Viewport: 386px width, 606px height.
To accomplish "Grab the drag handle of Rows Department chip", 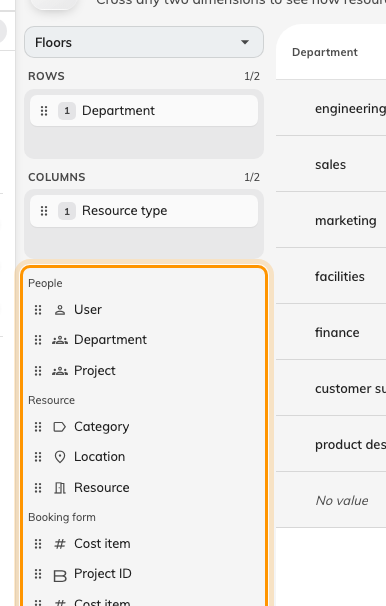I will point(44,111).
